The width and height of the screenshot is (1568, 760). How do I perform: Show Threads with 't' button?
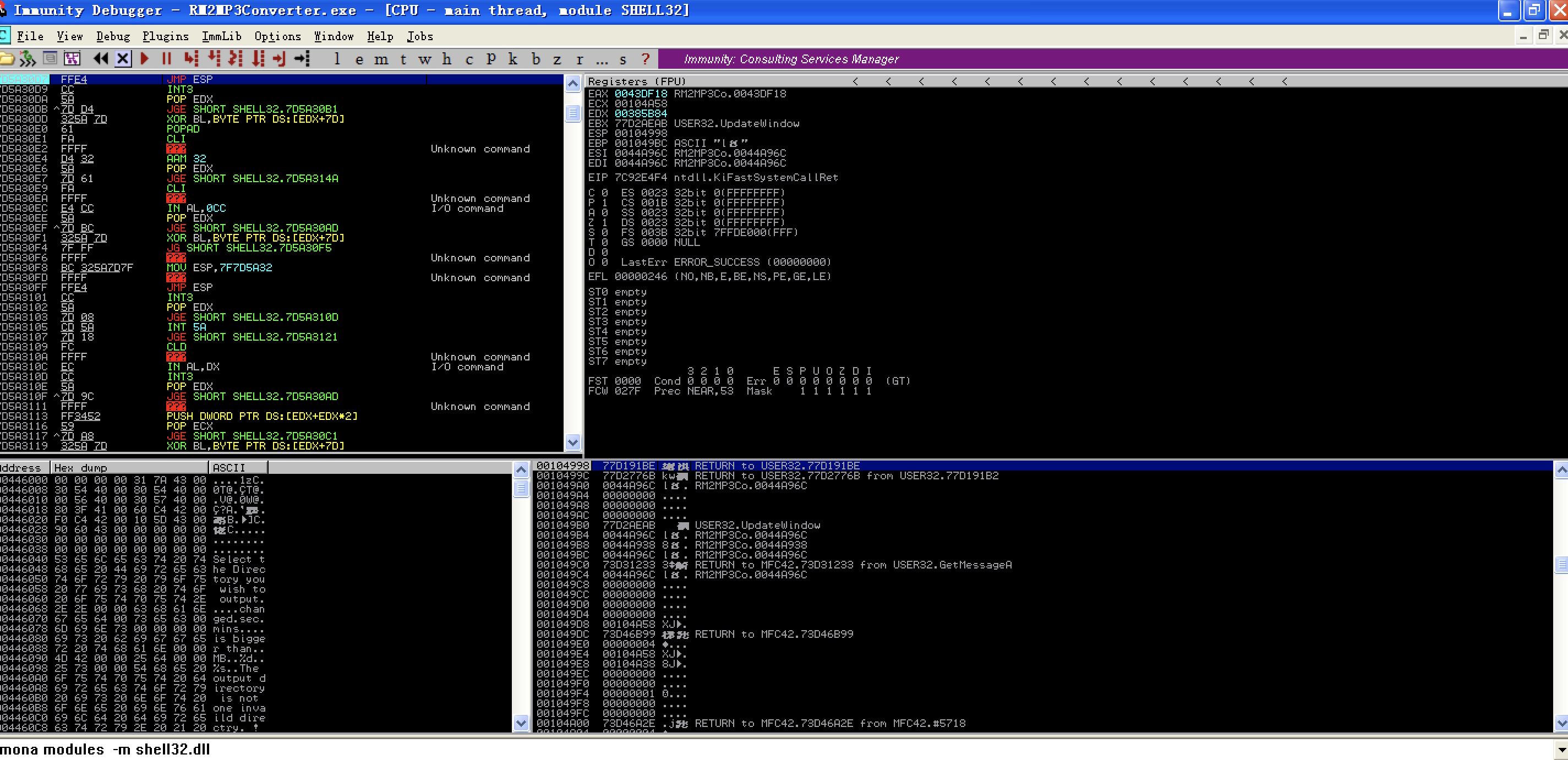pos(403,59)
